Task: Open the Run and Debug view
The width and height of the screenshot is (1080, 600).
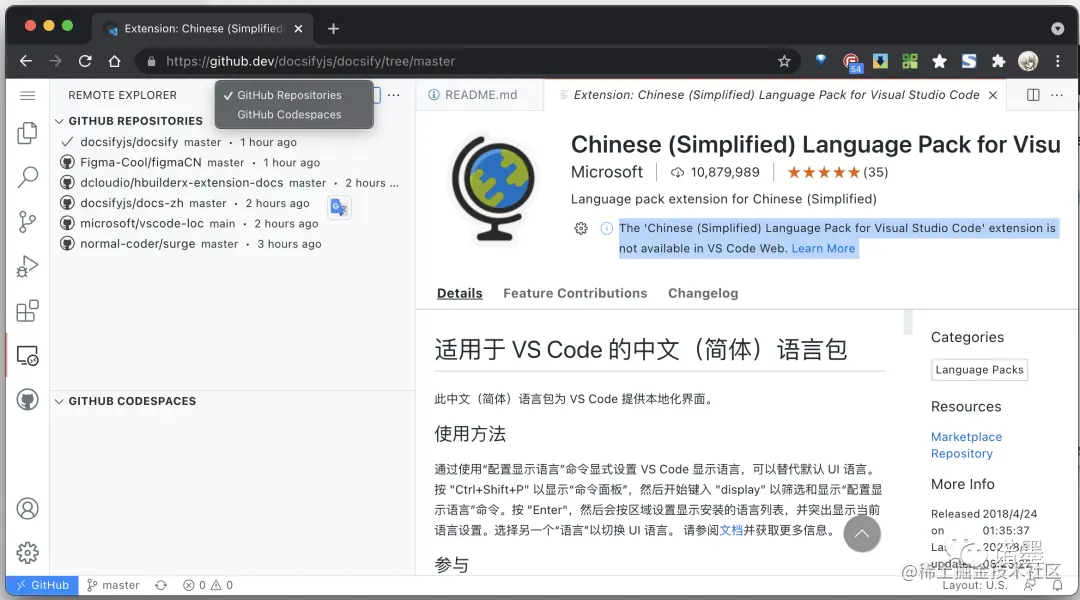Action: [x=28, y=267]
